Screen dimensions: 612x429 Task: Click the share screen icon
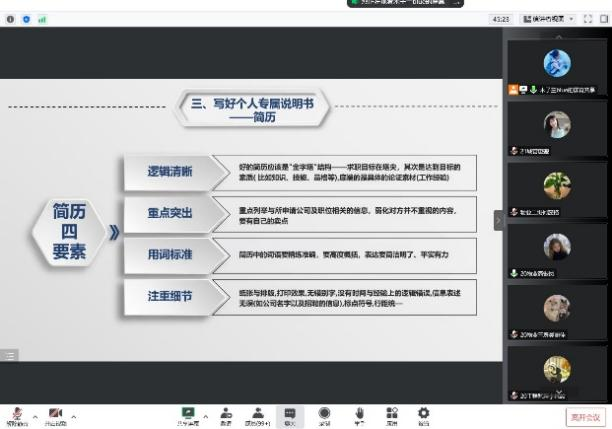click(x=187, y=412)
